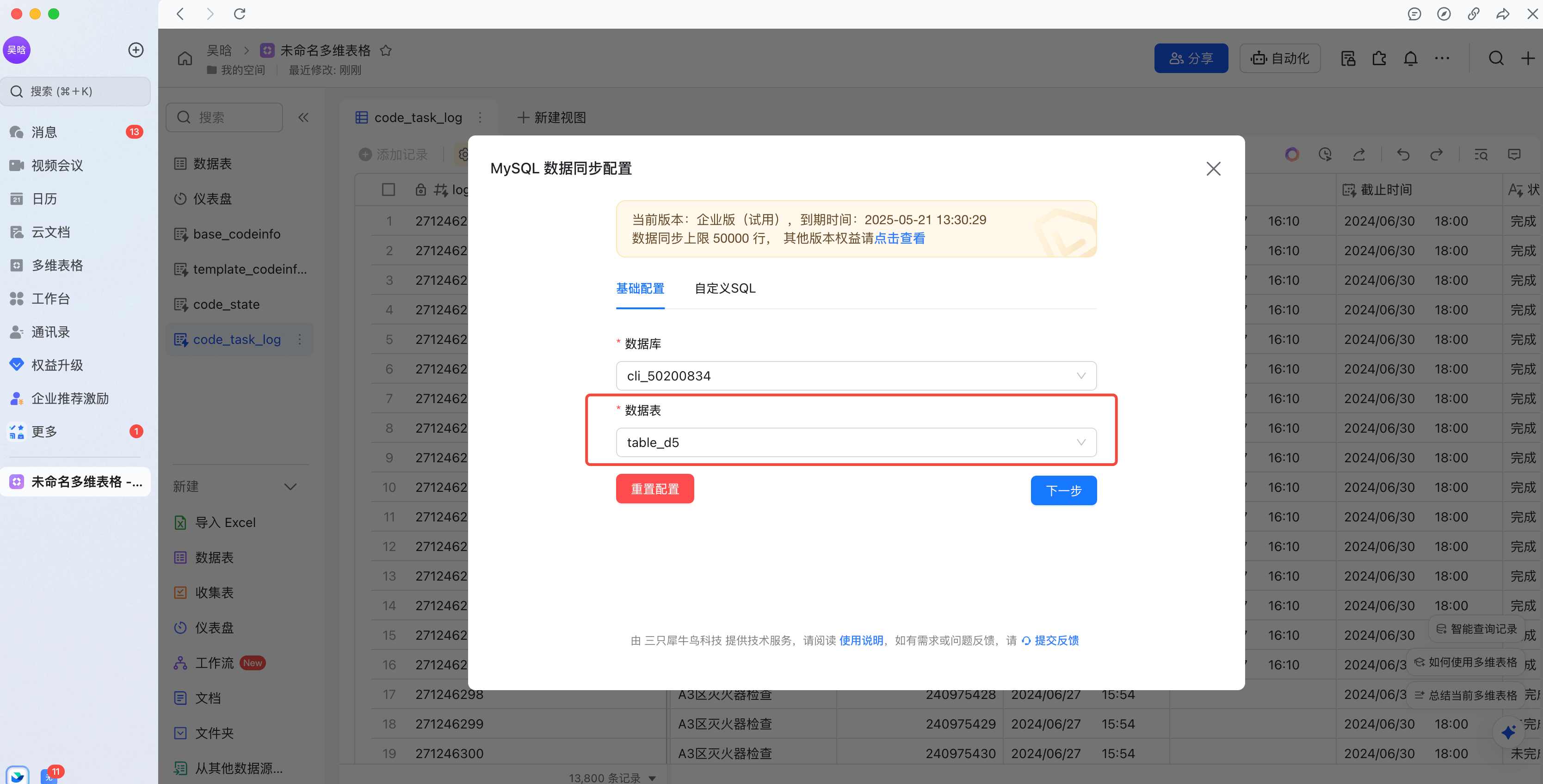Click the red 重置配置 button

[654, 489]
